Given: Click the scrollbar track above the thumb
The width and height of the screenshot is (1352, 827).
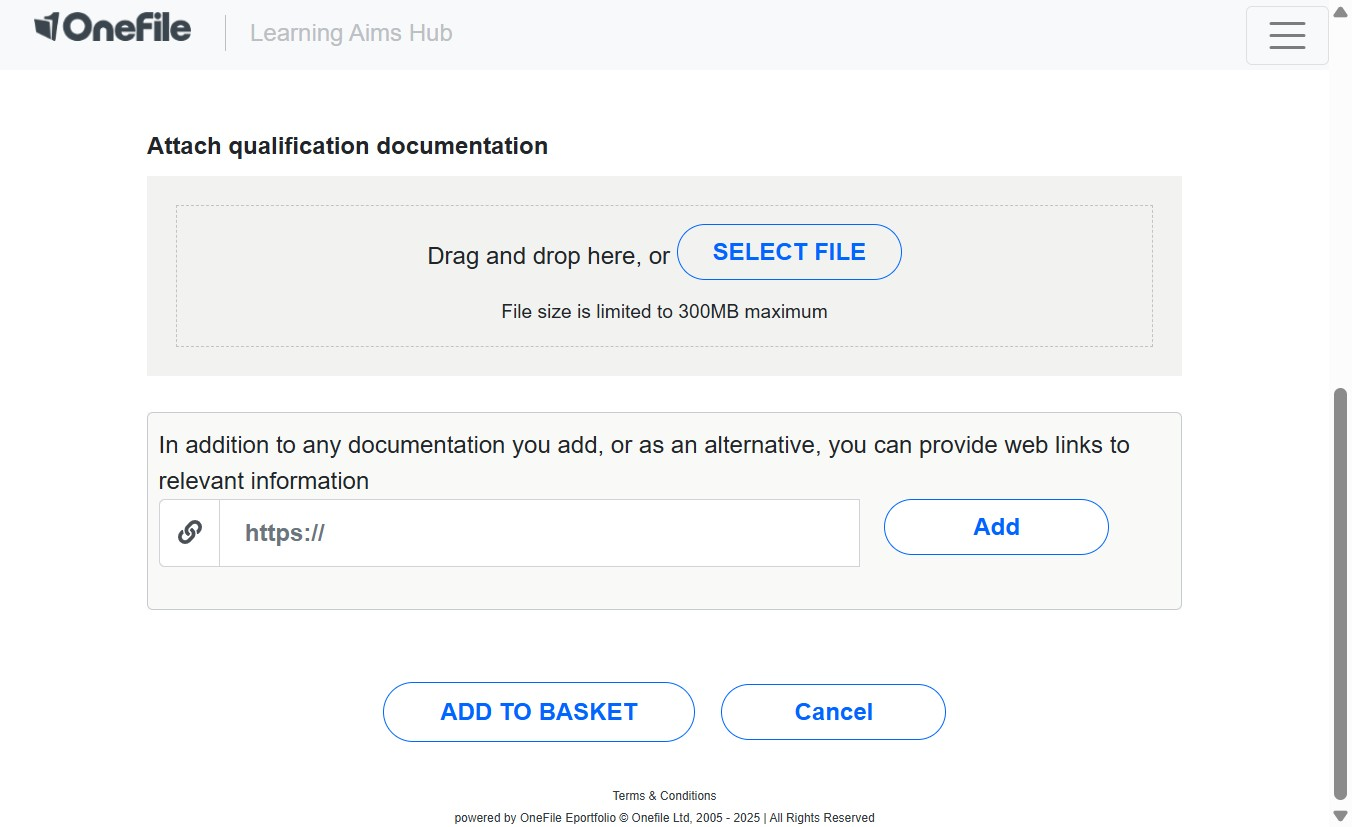Looking at the screenshot, I should tap(1341, 200).
